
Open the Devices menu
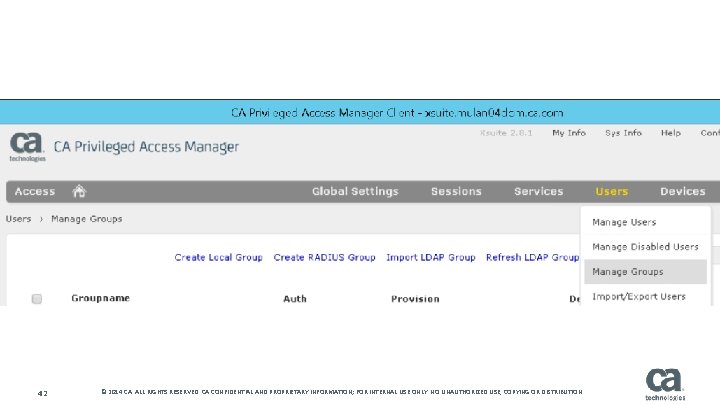683,191
